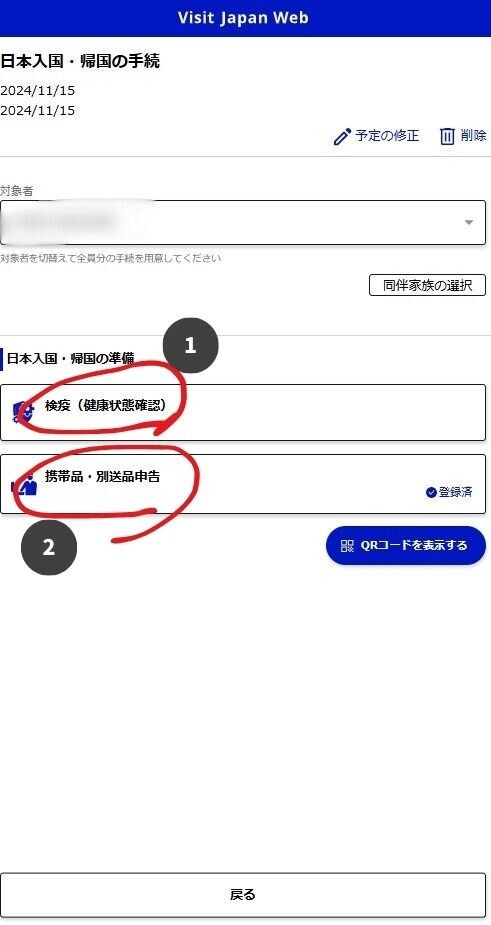Click the customs declaration person icon
The image size is (491, 925).
(24, 484)
